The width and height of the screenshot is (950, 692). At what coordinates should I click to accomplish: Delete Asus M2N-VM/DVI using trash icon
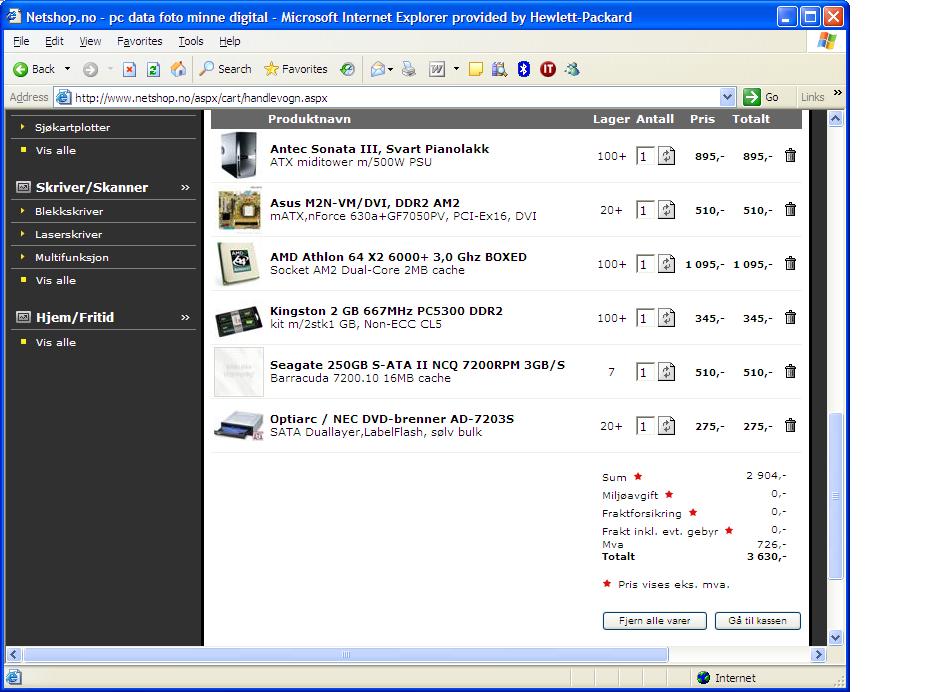click(790, 210)
